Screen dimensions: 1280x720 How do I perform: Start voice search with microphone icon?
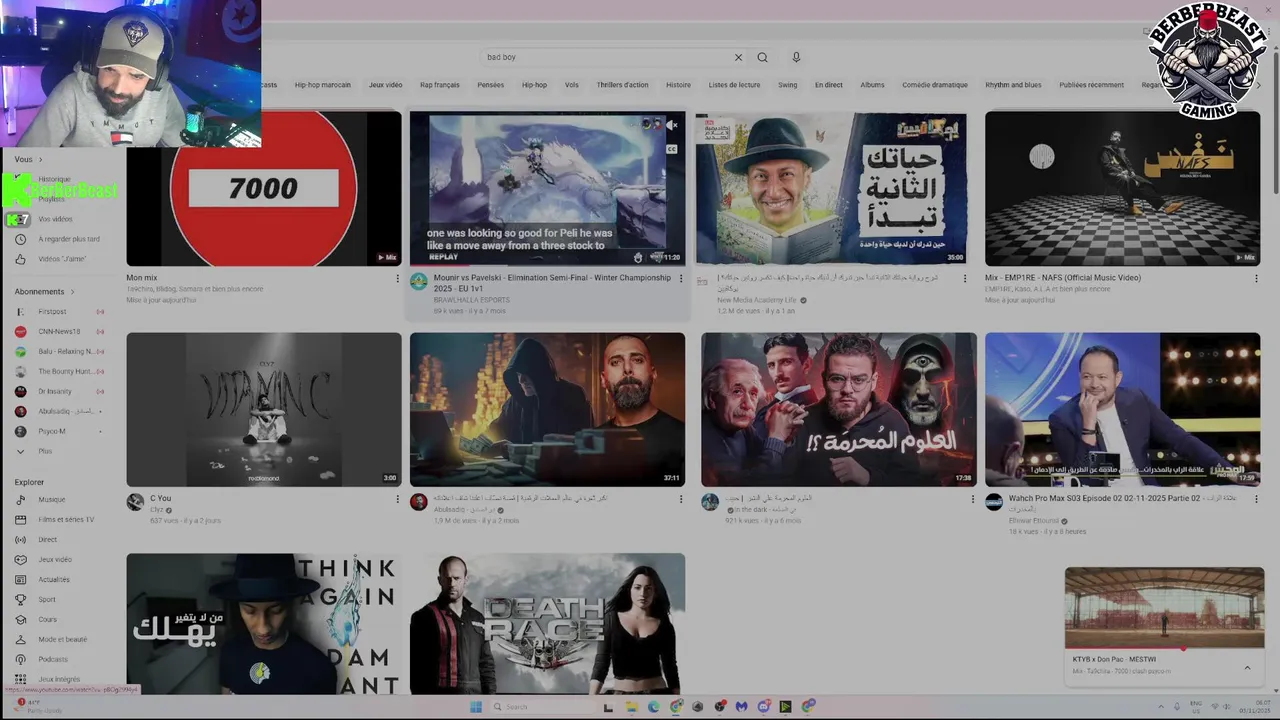pos(796,57)
